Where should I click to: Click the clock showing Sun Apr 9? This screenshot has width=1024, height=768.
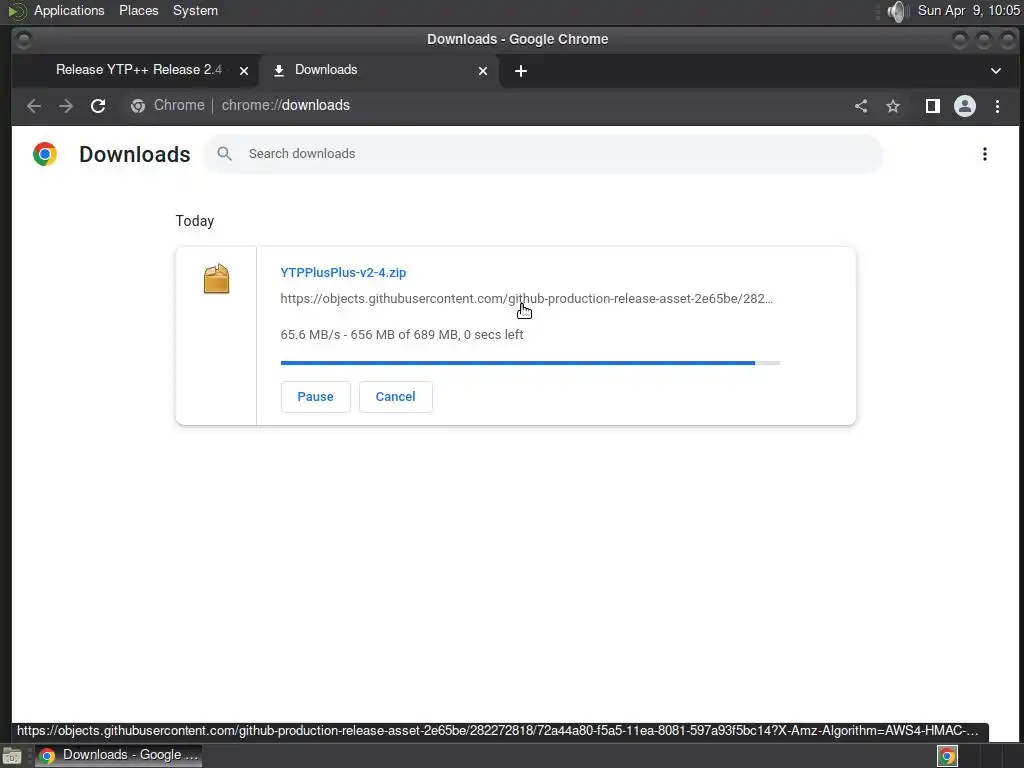[x=968, y=10]
